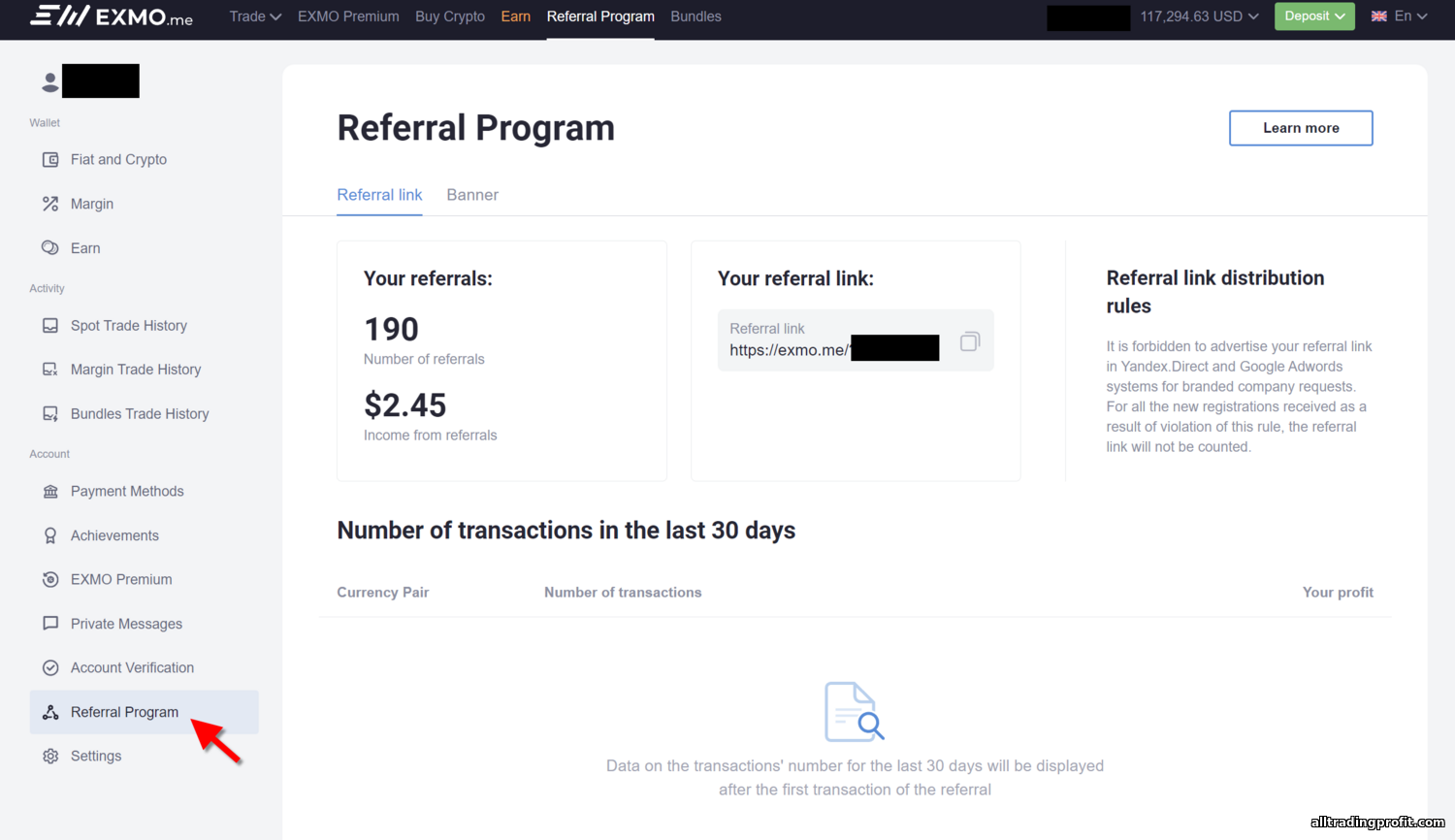Click the Fiat and Crypto wallet icon

point(50,160)
